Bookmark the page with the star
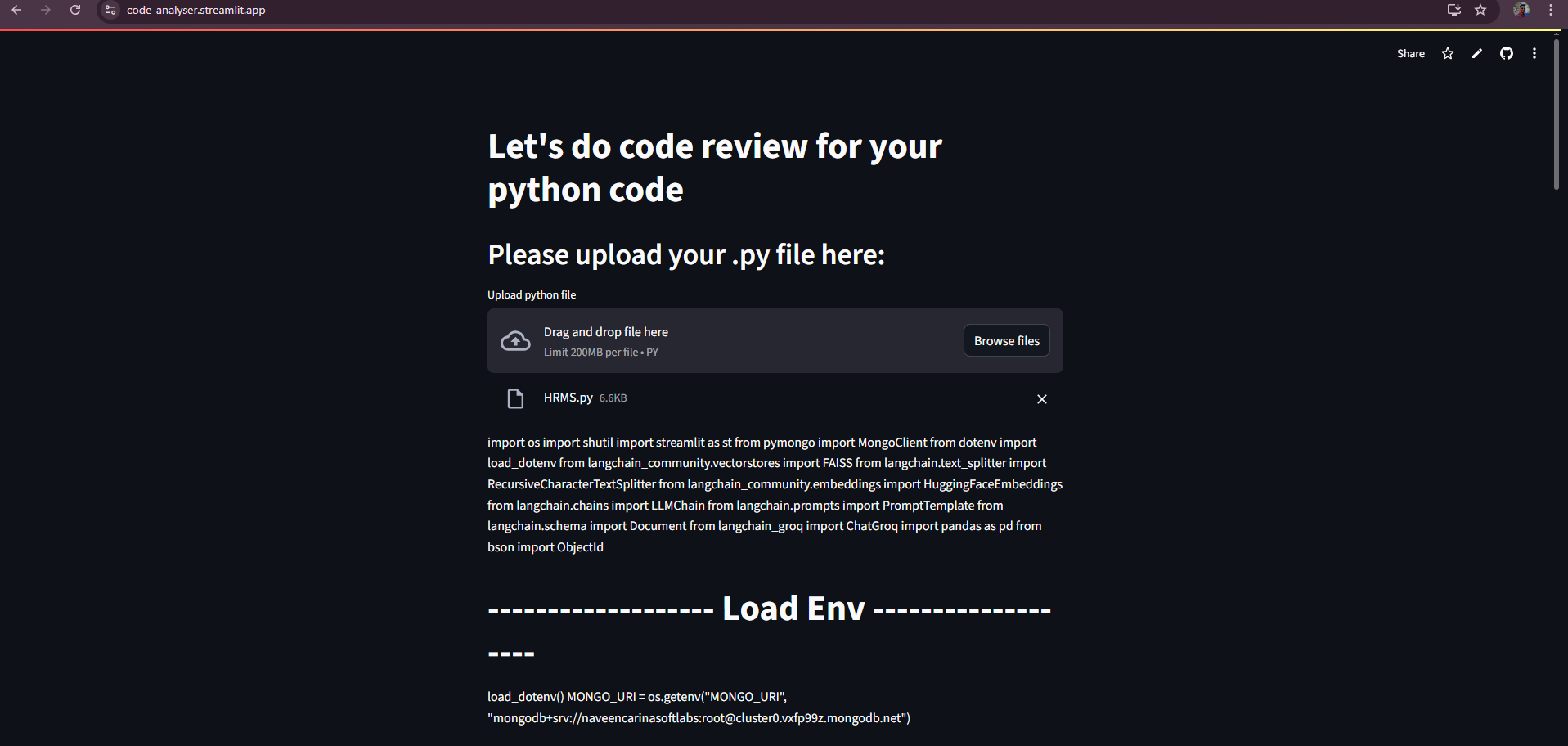This screenshot has width=1568, height=746. click(x=1480, y=11)
